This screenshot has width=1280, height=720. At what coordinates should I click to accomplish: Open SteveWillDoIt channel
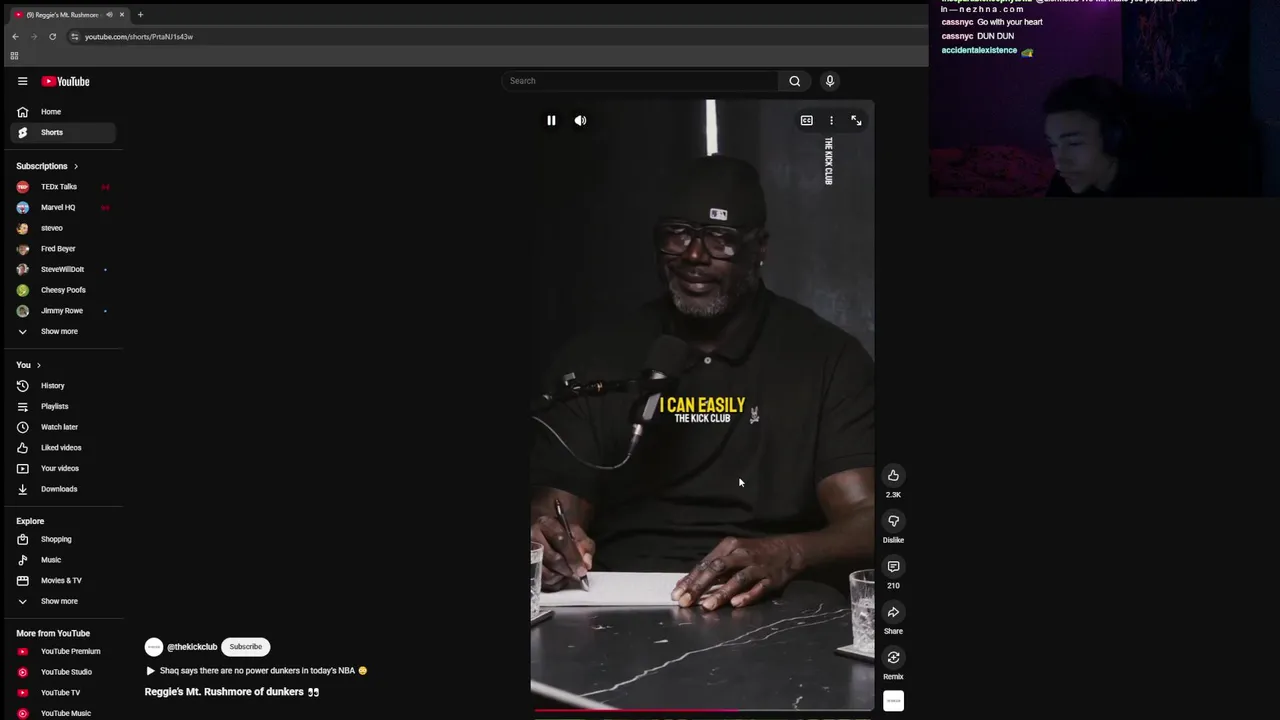tap(63, 269)
